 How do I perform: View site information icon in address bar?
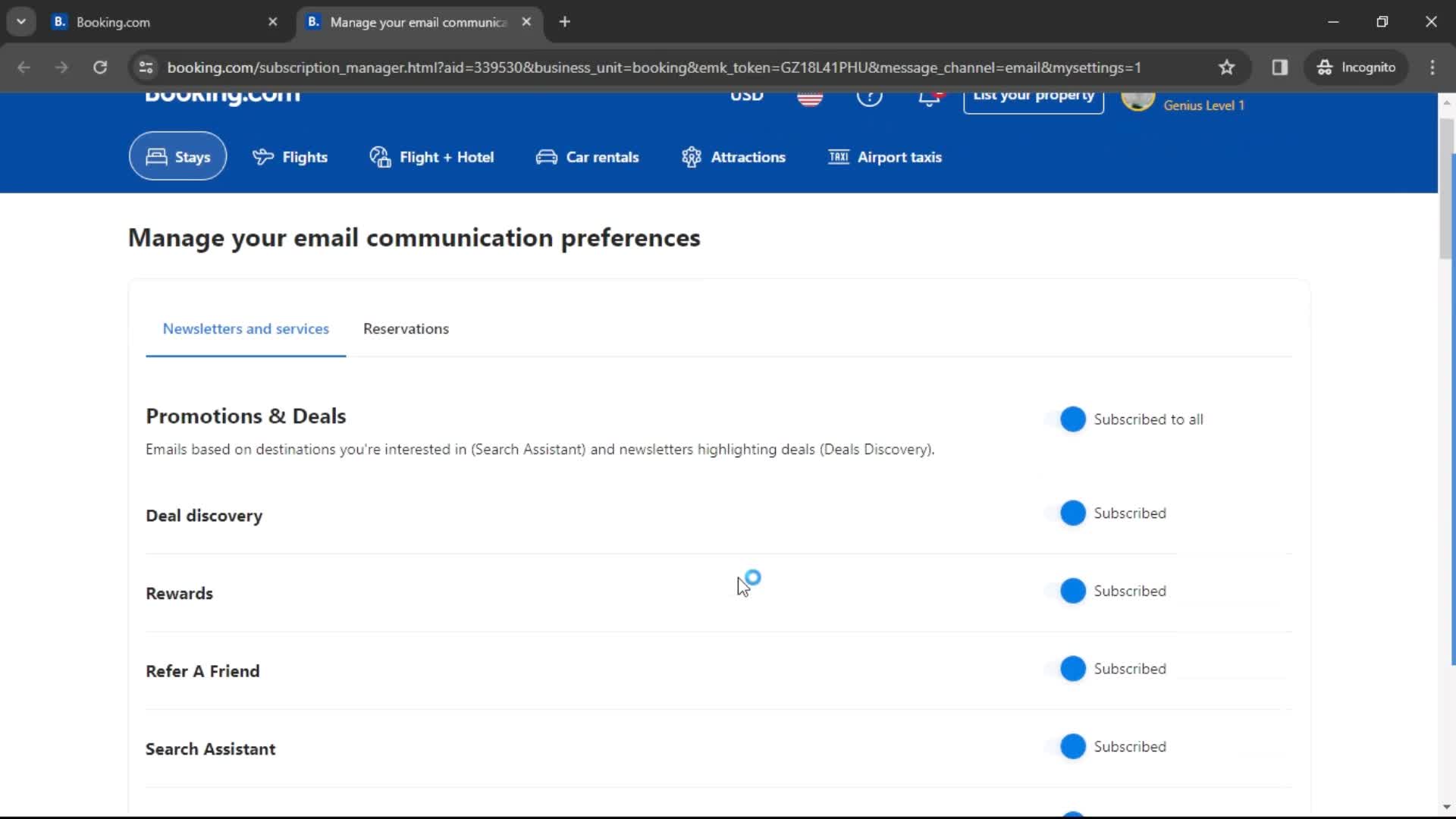[146, 67]
